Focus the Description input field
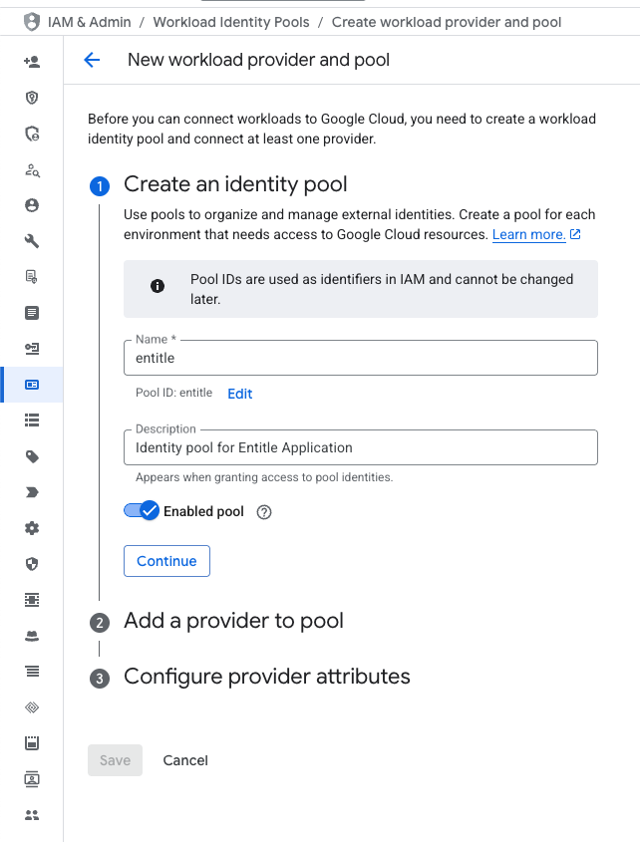Viewport: 640px width, 842px height. click(360, 447)
